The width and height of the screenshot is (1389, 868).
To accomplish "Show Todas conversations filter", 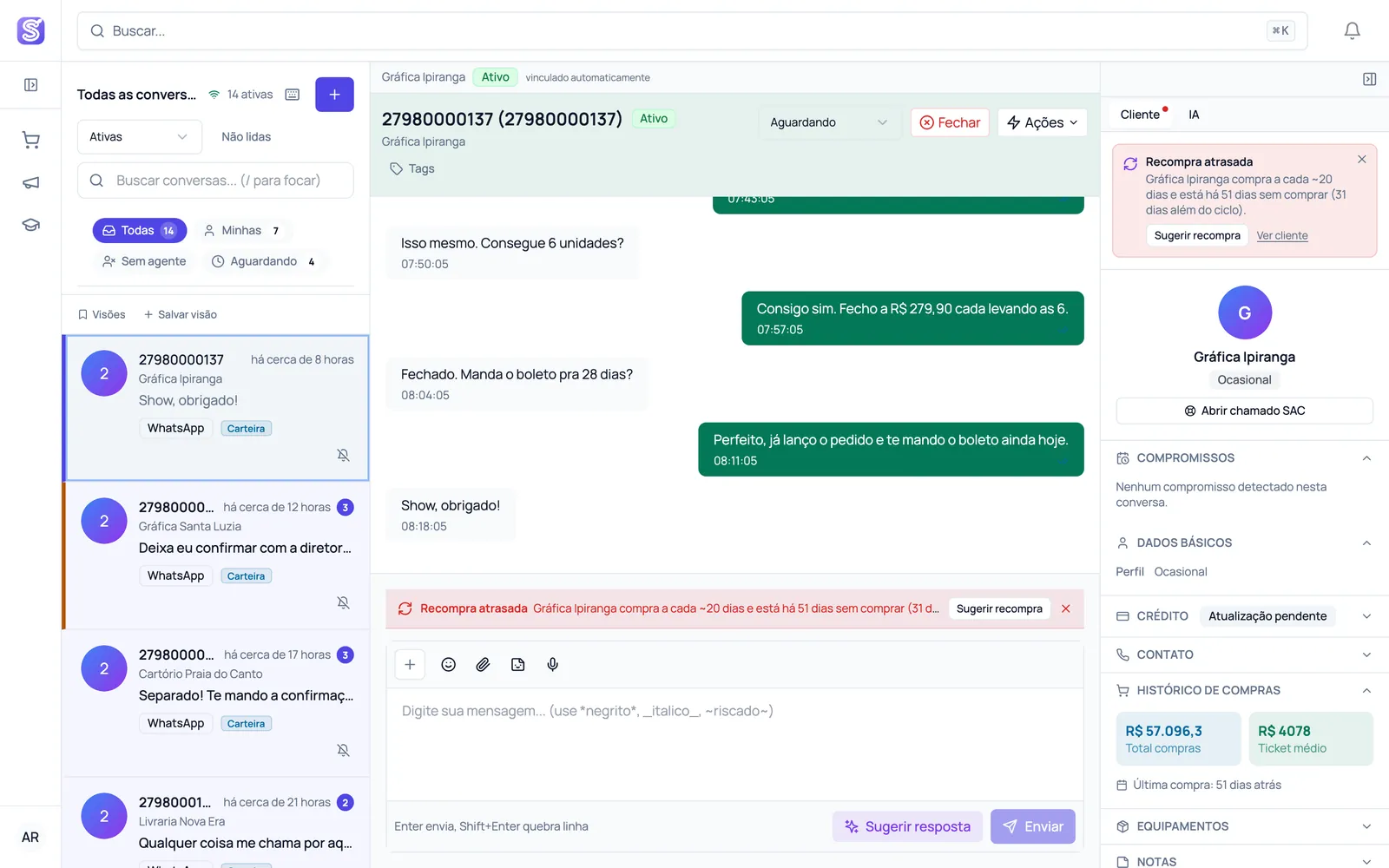I will point(140,231).
